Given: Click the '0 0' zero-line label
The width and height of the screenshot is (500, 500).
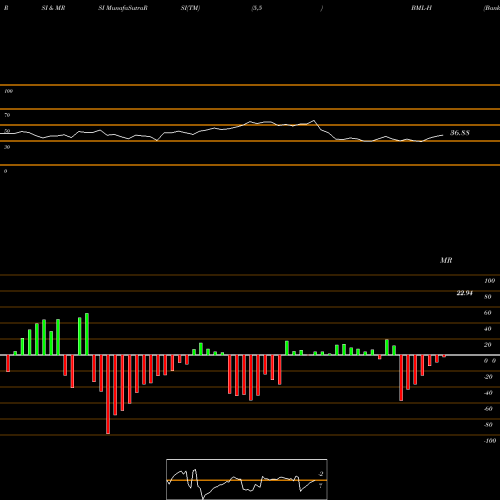Looking at the screenshot, I should (x=490, y=361).
